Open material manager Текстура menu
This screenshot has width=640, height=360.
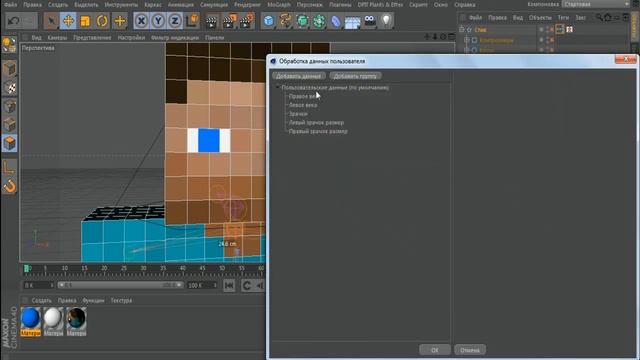(x=121, y=300)
